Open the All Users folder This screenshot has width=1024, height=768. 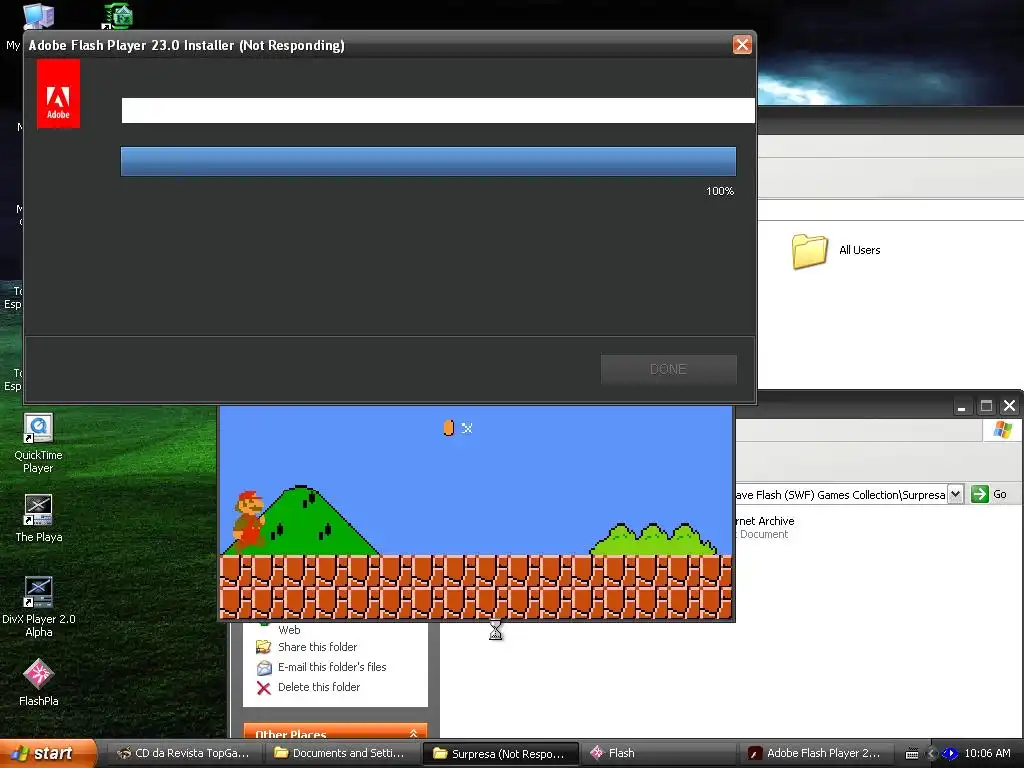coord(837,251)
